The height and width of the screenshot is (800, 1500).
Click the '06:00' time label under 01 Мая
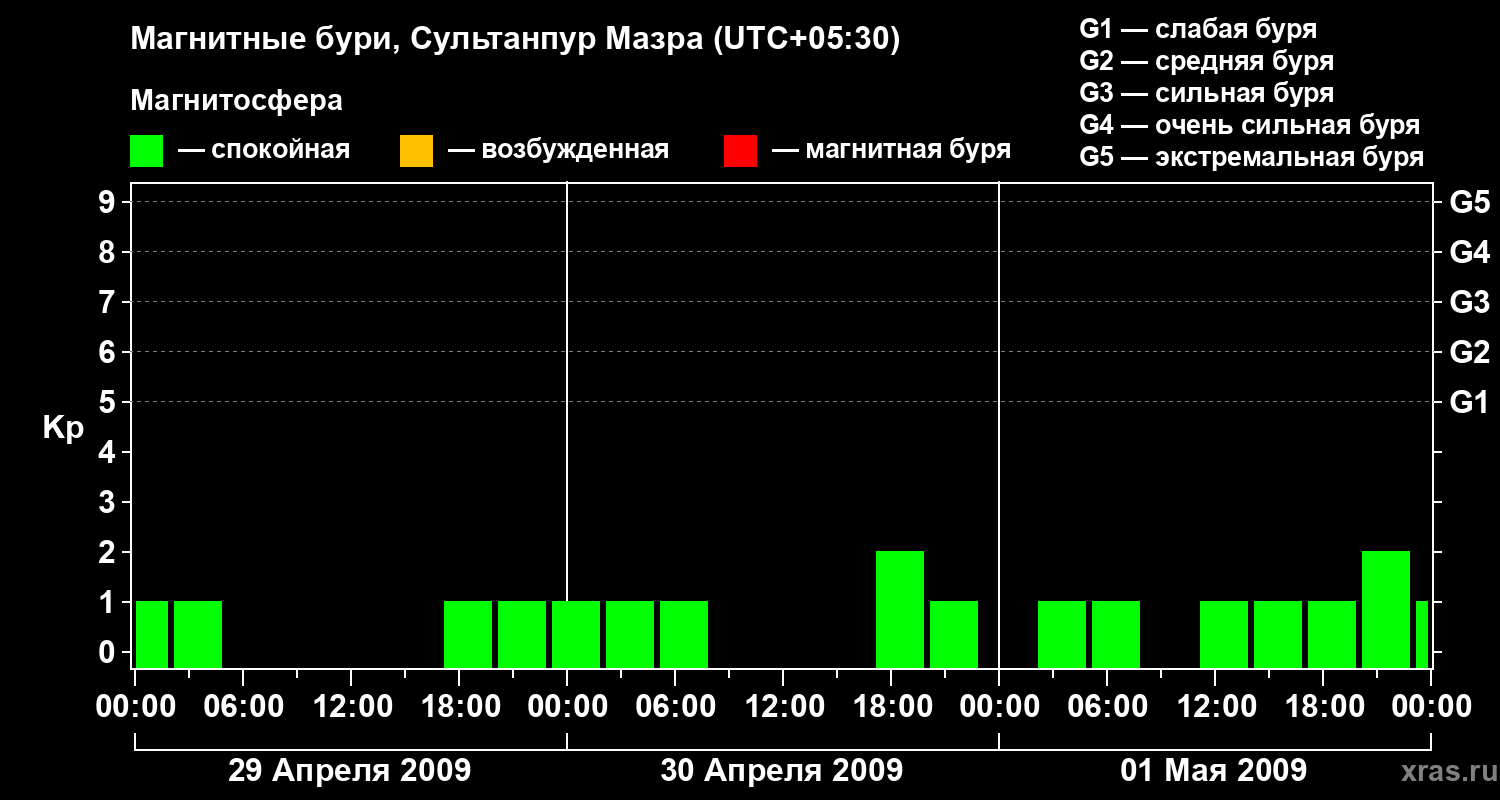pyautogui.click(x=1107, y=707)
